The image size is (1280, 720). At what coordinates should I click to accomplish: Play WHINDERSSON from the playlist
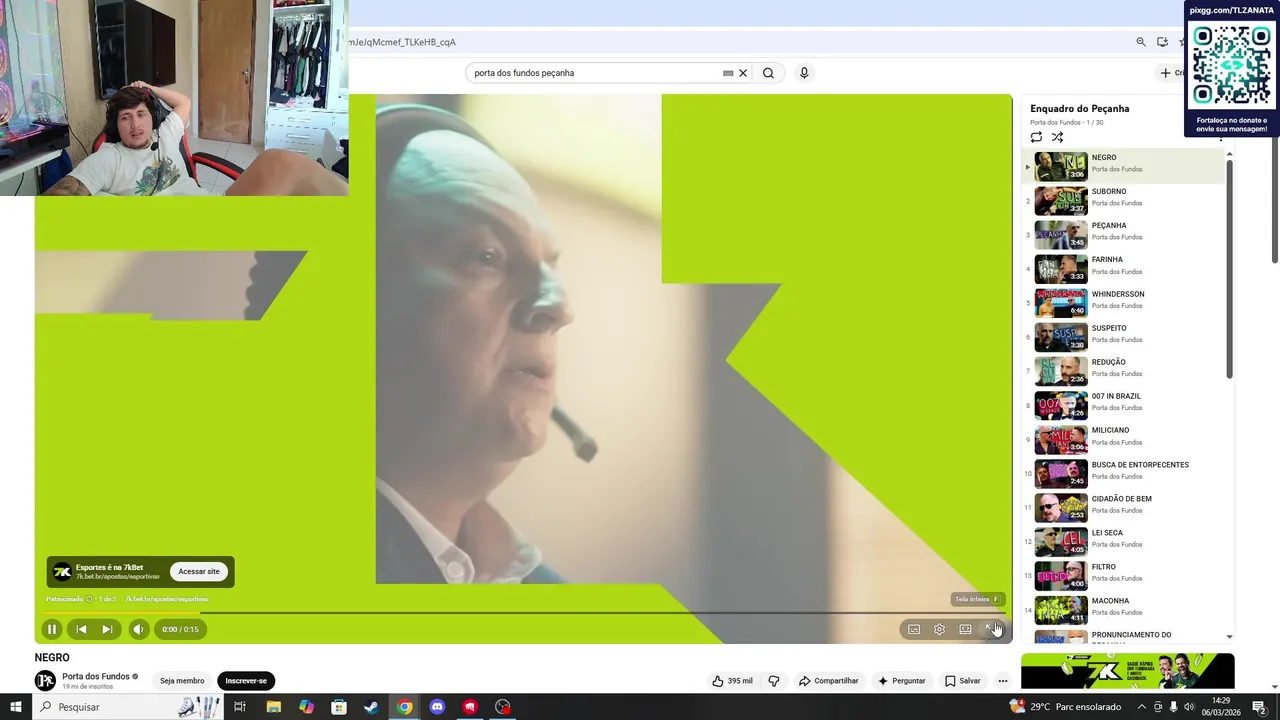(x=1123, y=303)
